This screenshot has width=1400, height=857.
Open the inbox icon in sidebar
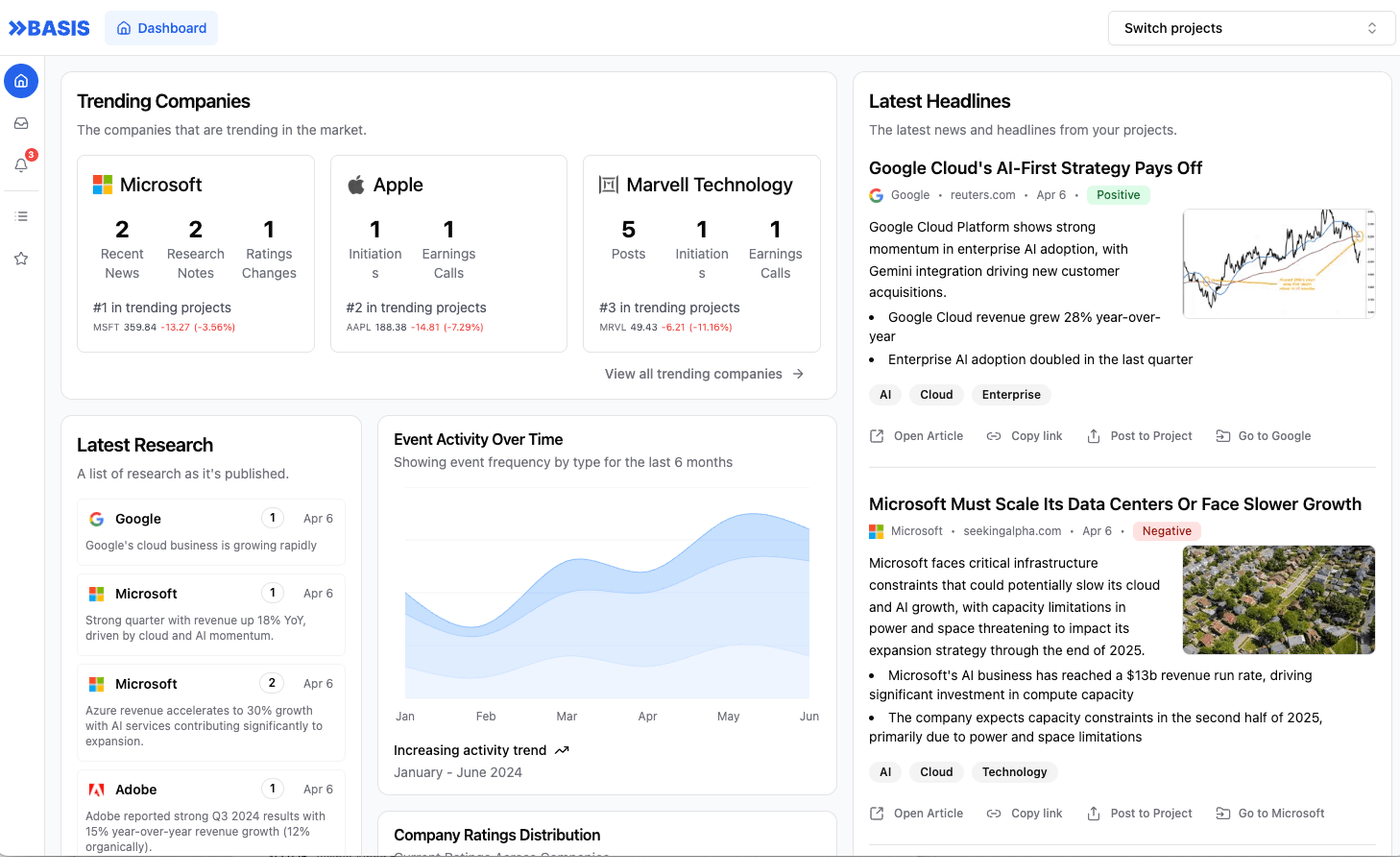[21, 123]
